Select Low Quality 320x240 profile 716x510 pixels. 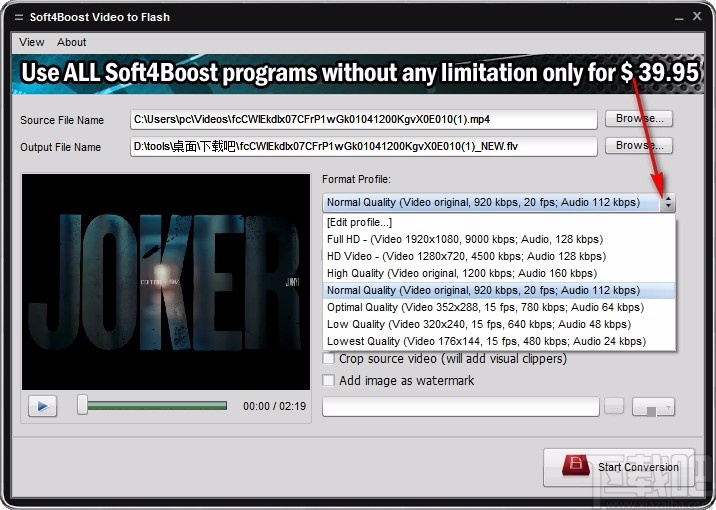tap(499, 324)
